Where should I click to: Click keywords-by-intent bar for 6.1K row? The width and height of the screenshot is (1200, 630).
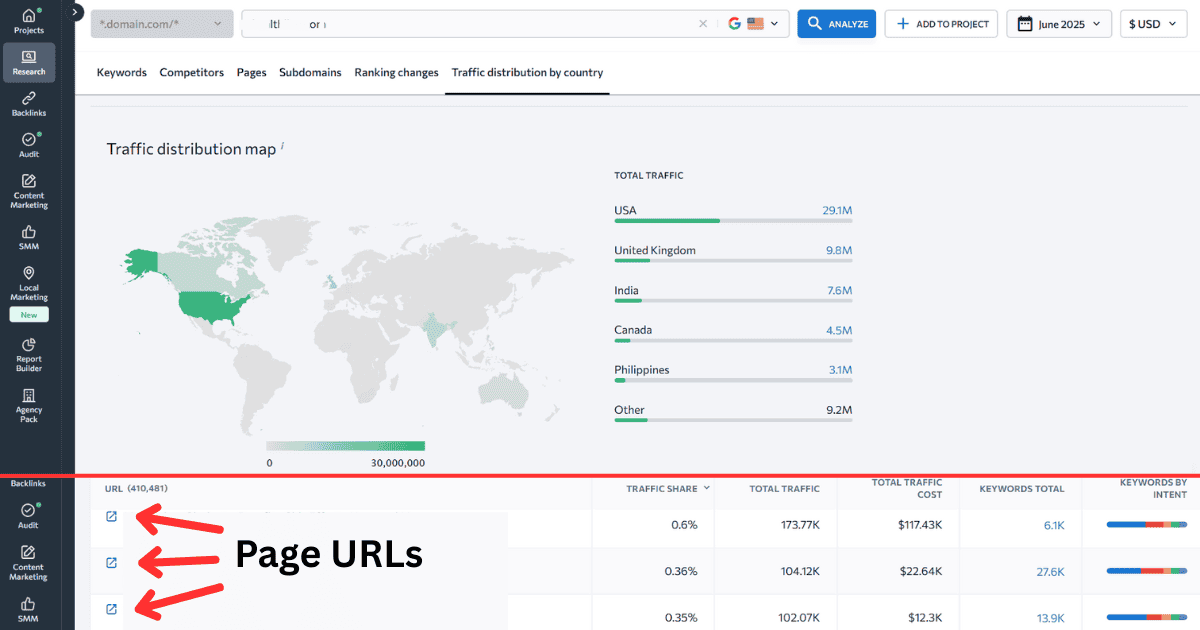(x=1147, y=525)
